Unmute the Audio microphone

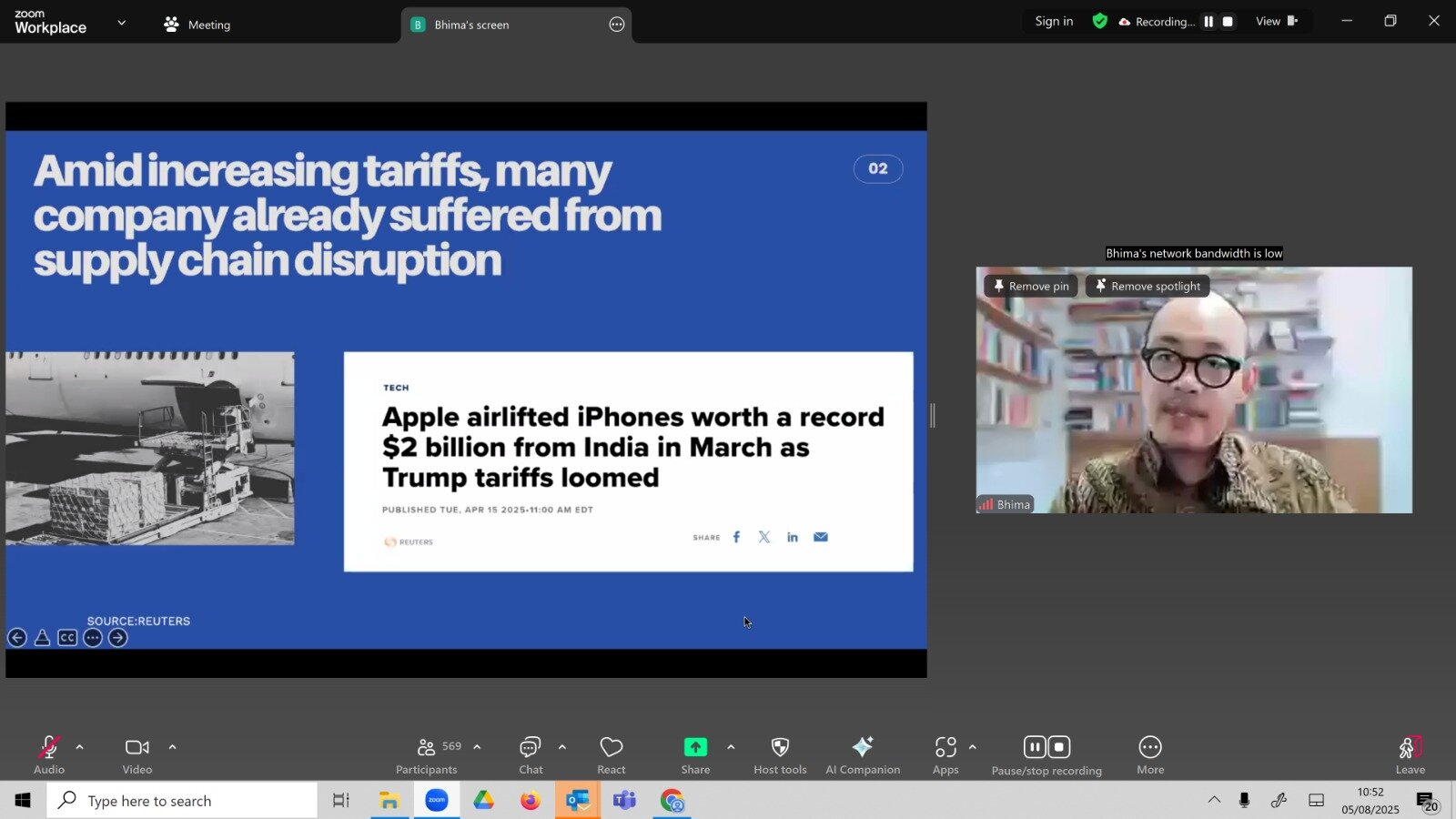49,754
